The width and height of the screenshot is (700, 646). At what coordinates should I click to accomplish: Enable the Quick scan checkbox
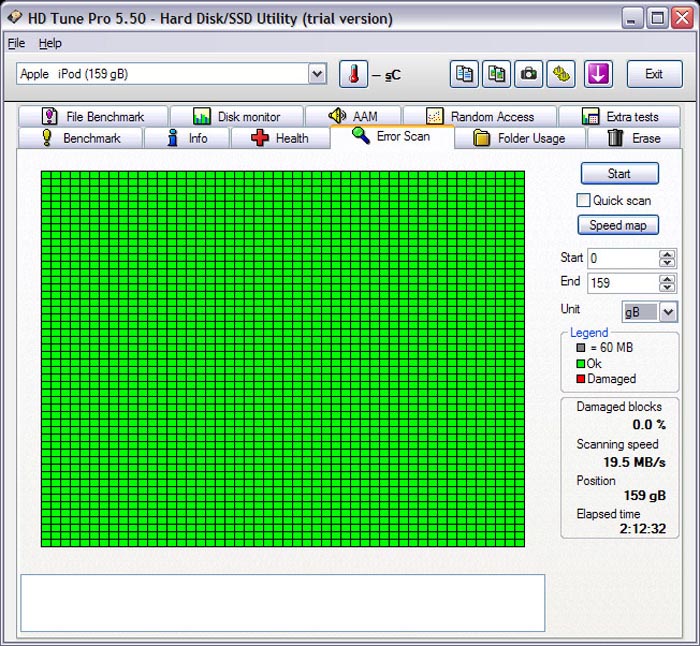pyautogui.click(x=584, y=200)
